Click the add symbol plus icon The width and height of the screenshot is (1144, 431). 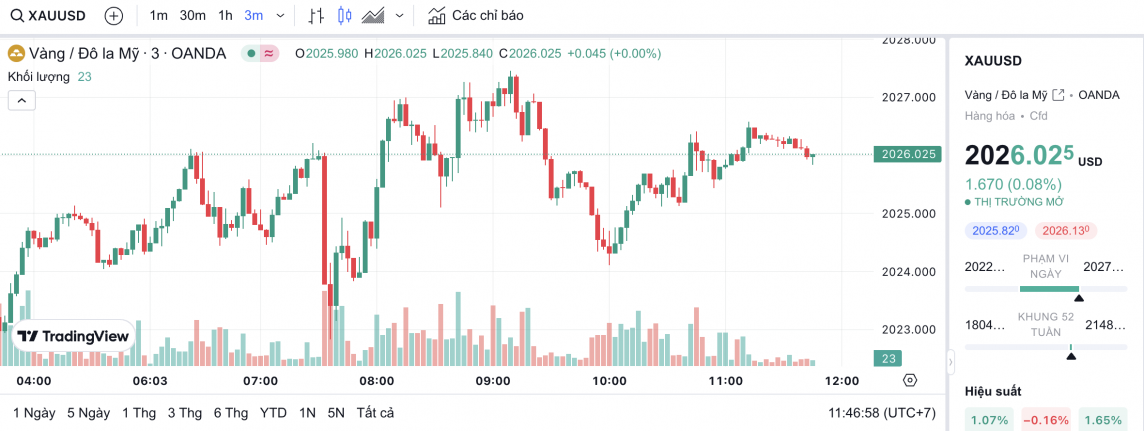coord(114,16)
